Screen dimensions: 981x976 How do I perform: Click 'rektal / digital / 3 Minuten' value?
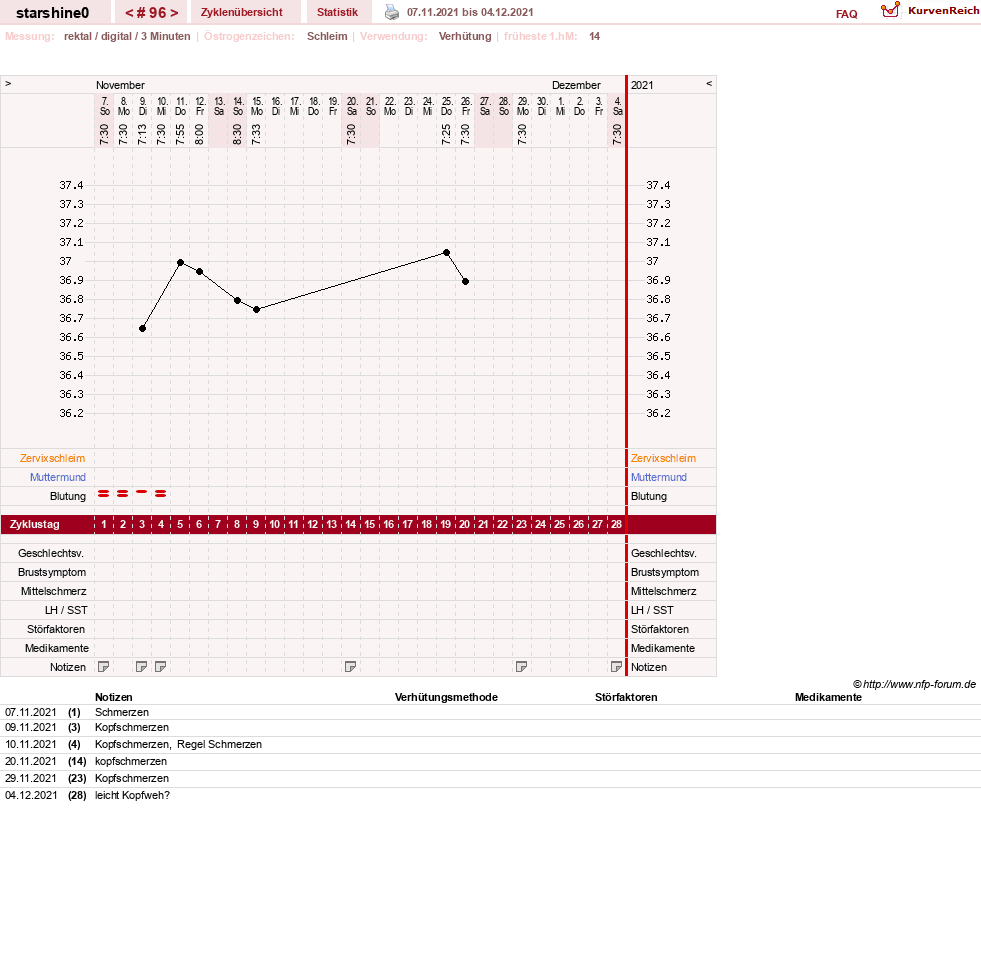coord(127,36)
